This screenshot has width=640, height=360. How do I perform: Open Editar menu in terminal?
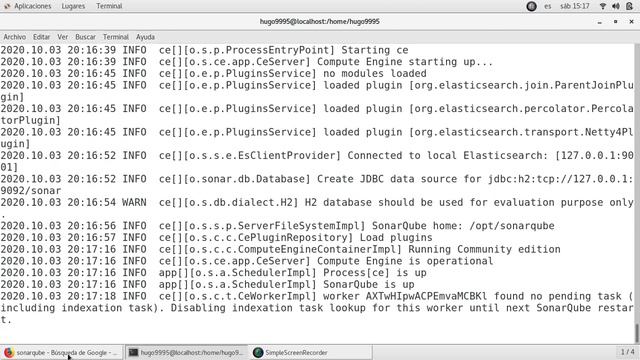41,37
